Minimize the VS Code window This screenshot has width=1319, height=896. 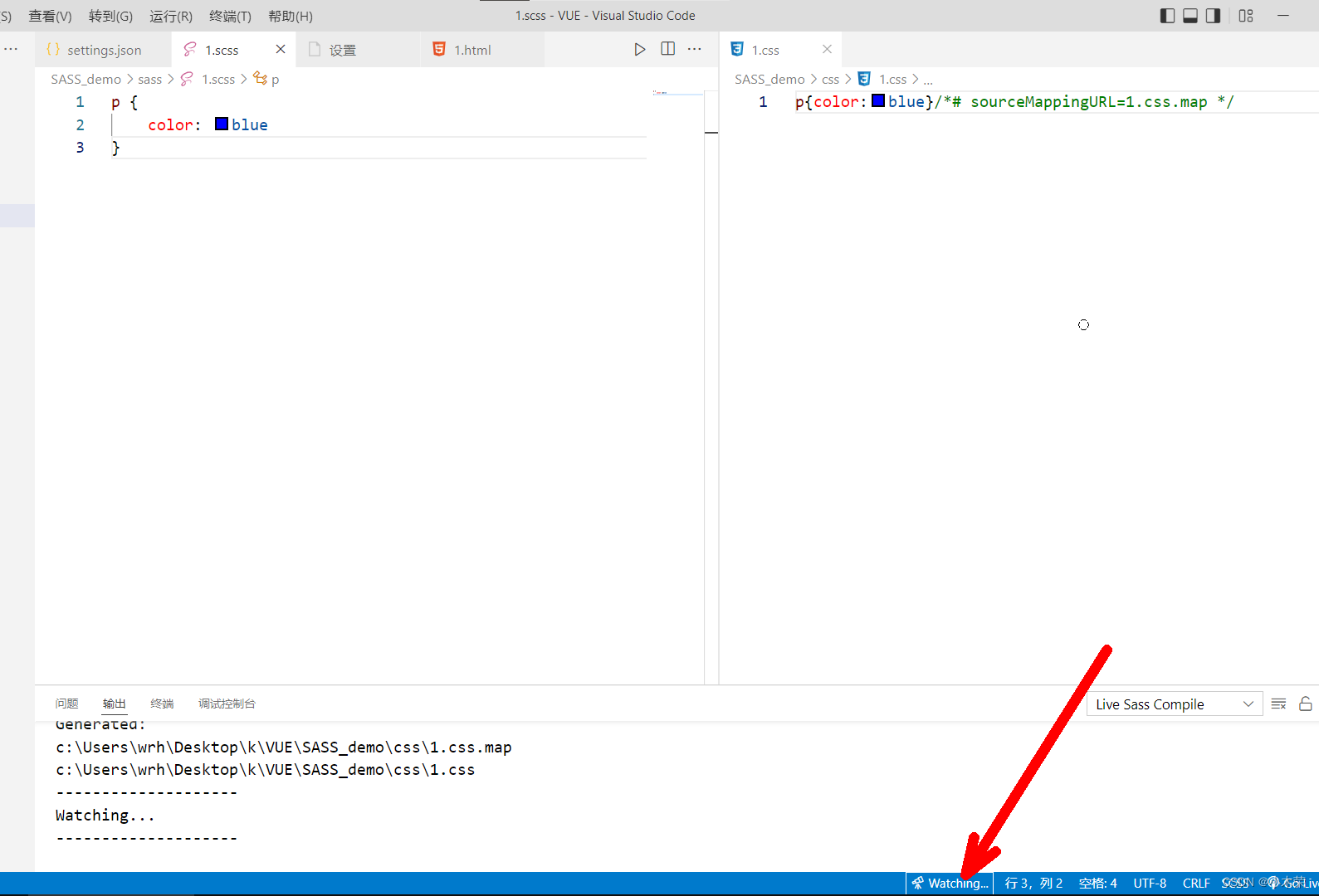1283,16
